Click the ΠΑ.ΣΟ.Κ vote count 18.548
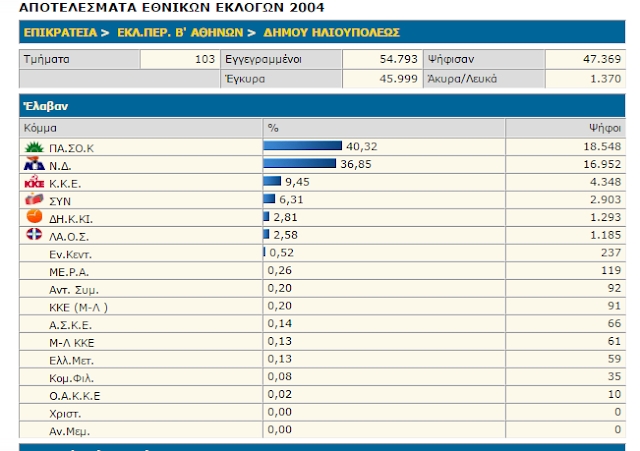This screenshot has height=451, width=640. pos(602,147)
